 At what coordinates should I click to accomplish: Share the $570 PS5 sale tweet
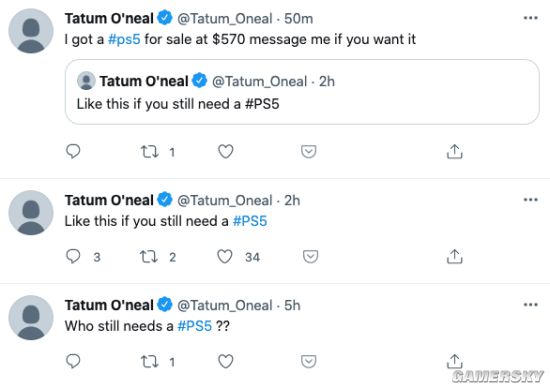(x=455, y=152)
